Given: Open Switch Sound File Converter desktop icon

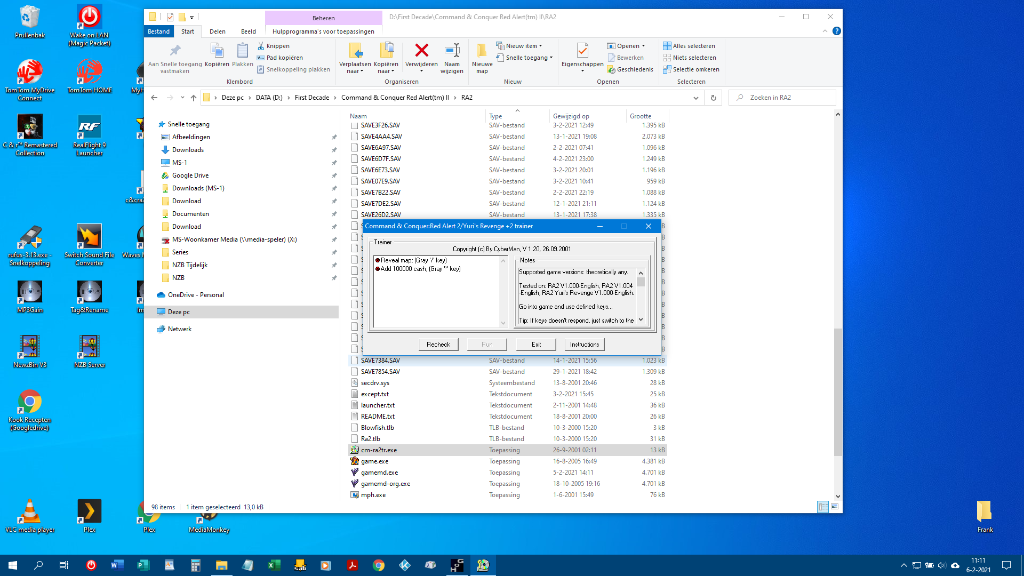Looking at the screenshot, I should 89,245.
